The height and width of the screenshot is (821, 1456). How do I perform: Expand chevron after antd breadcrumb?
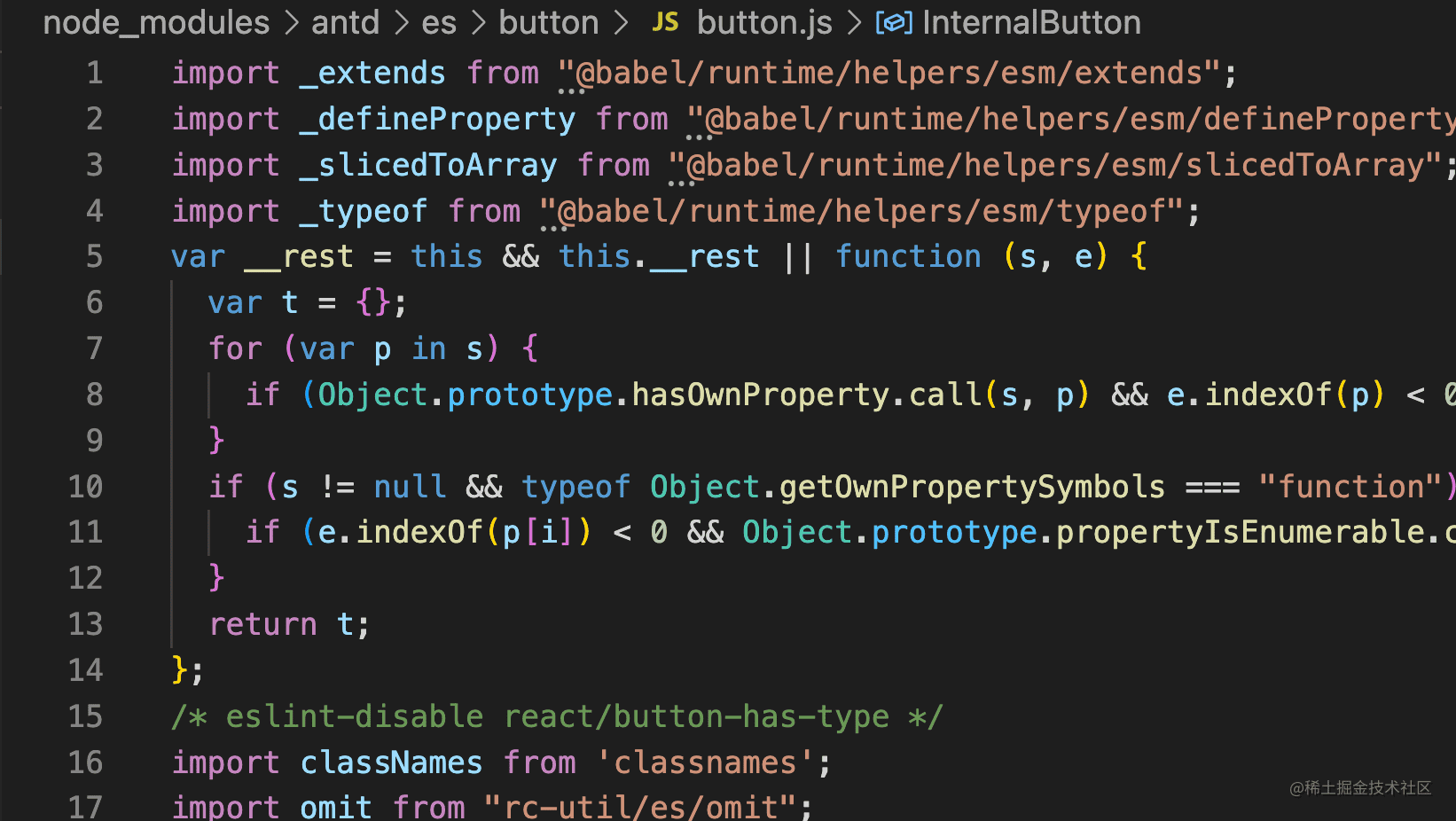point(402,23)
